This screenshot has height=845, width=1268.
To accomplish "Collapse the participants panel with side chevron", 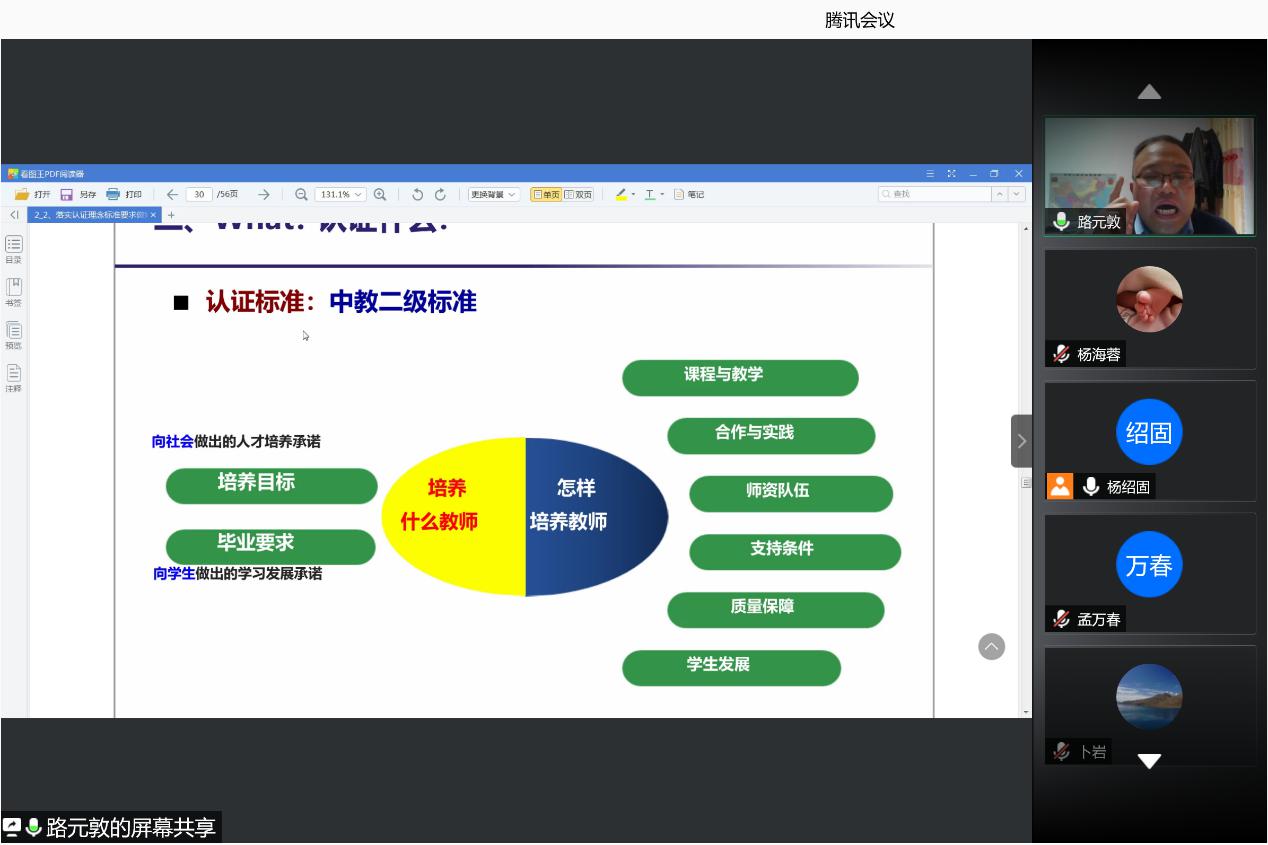I will (1021, 441).
